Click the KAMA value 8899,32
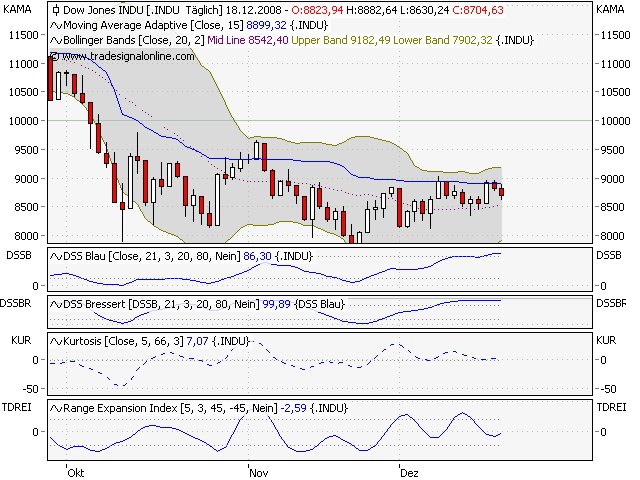The height and width of the screenshot is (480, 640). point(267,26)
